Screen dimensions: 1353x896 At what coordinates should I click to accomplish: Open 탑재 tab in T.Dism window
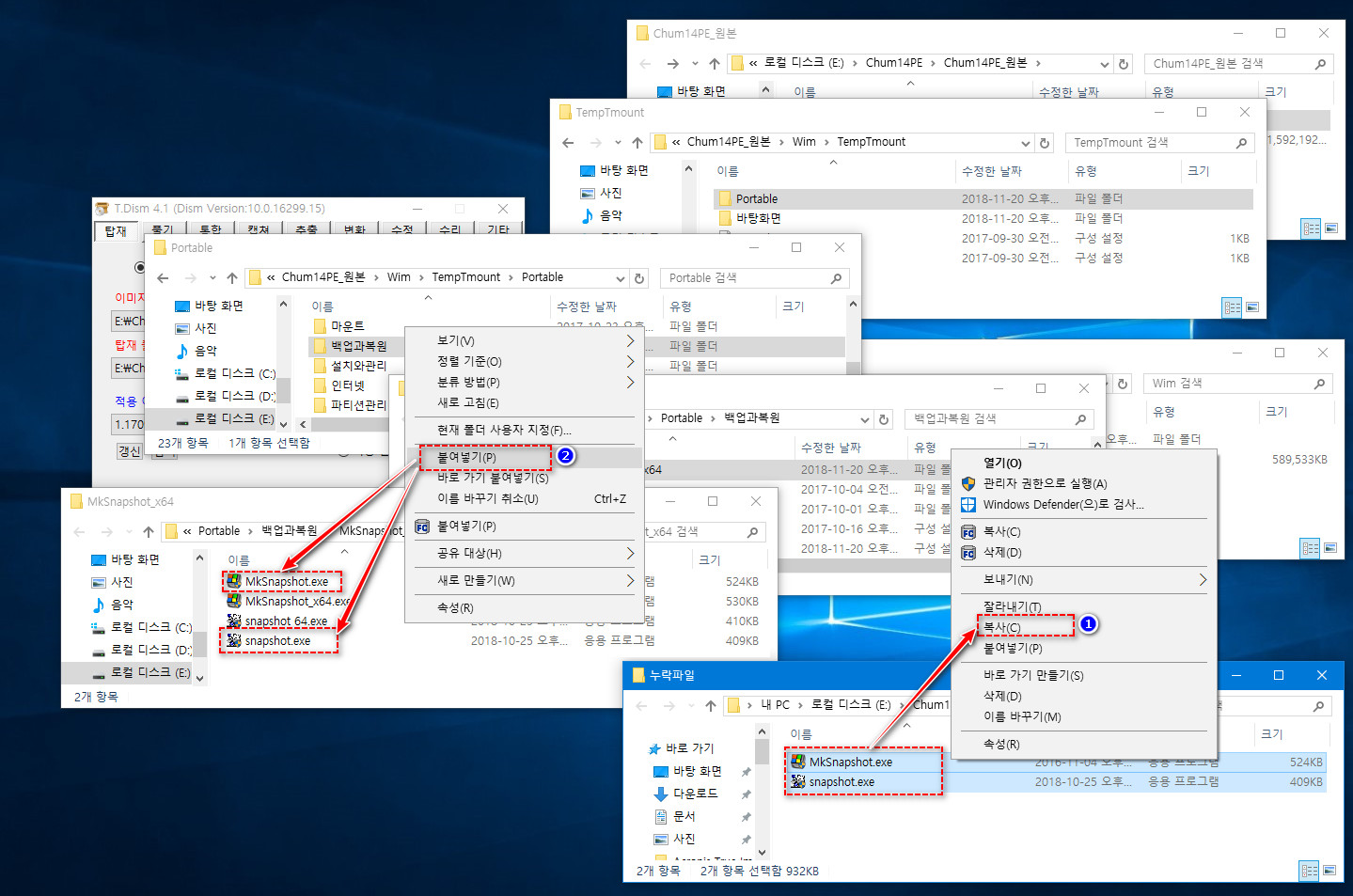pos(117,231)
